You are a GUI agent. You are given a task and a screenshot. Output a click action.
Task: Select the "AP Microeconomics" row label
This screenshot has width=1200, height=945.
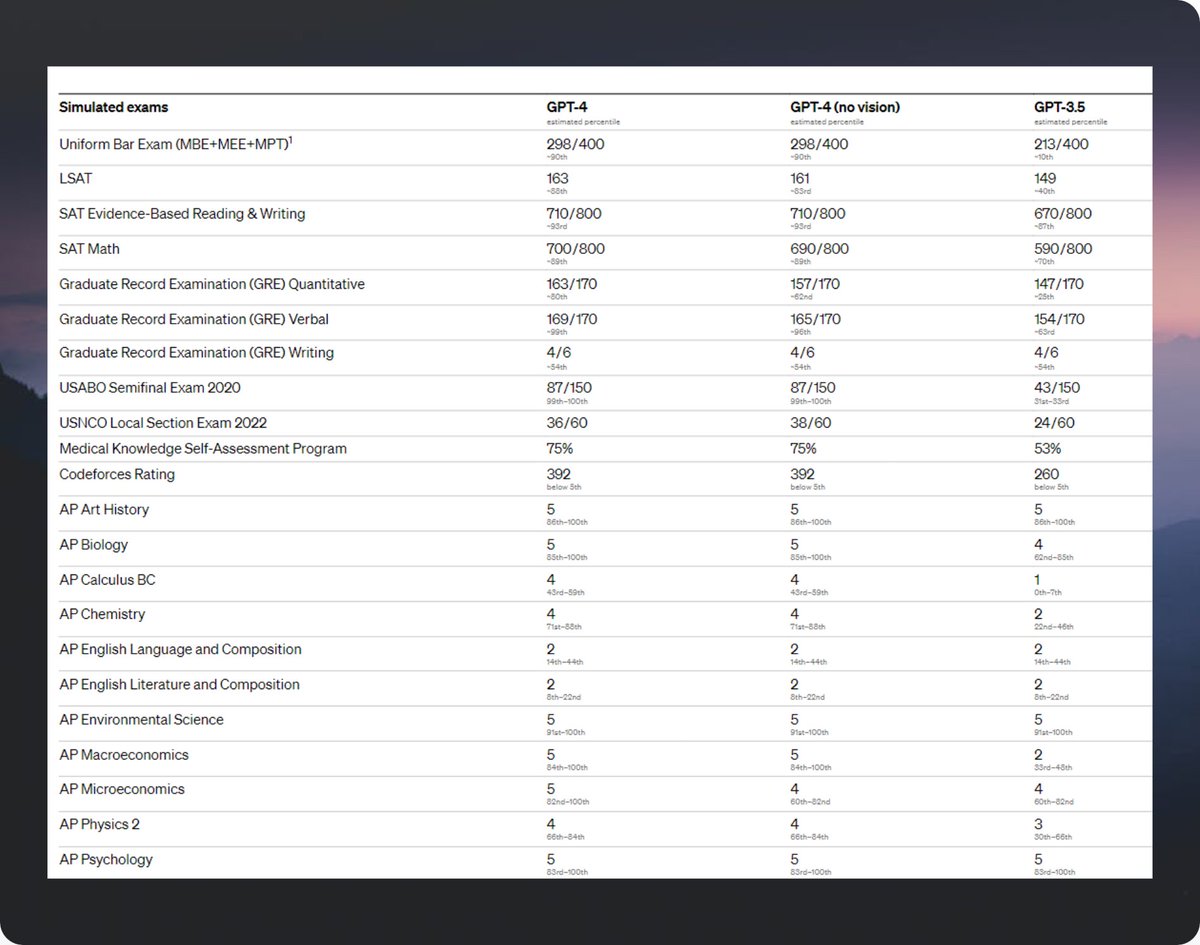pyautogui.click(x=122, y=789)
